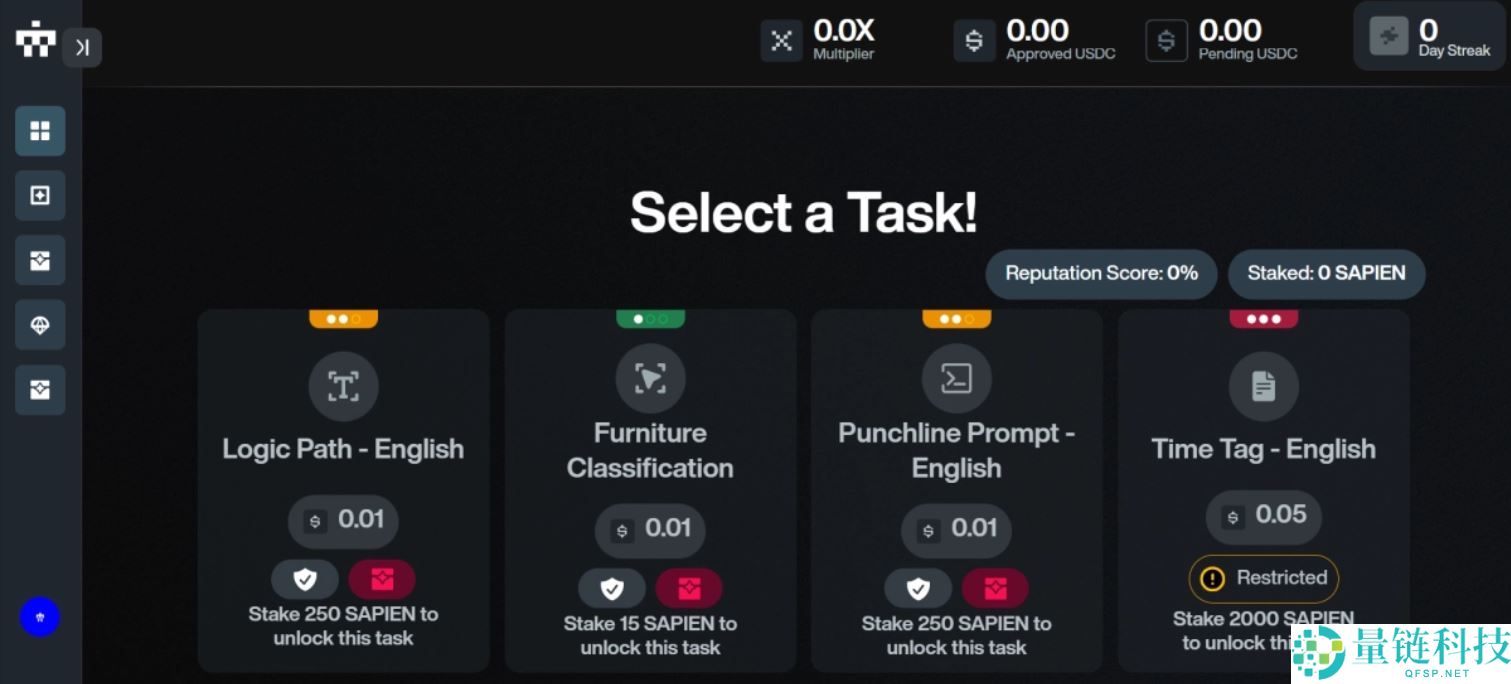This screenshot has height=684, width=1511.
Task: Select the Logic Path - English task
Action: (x=343, y=448)
